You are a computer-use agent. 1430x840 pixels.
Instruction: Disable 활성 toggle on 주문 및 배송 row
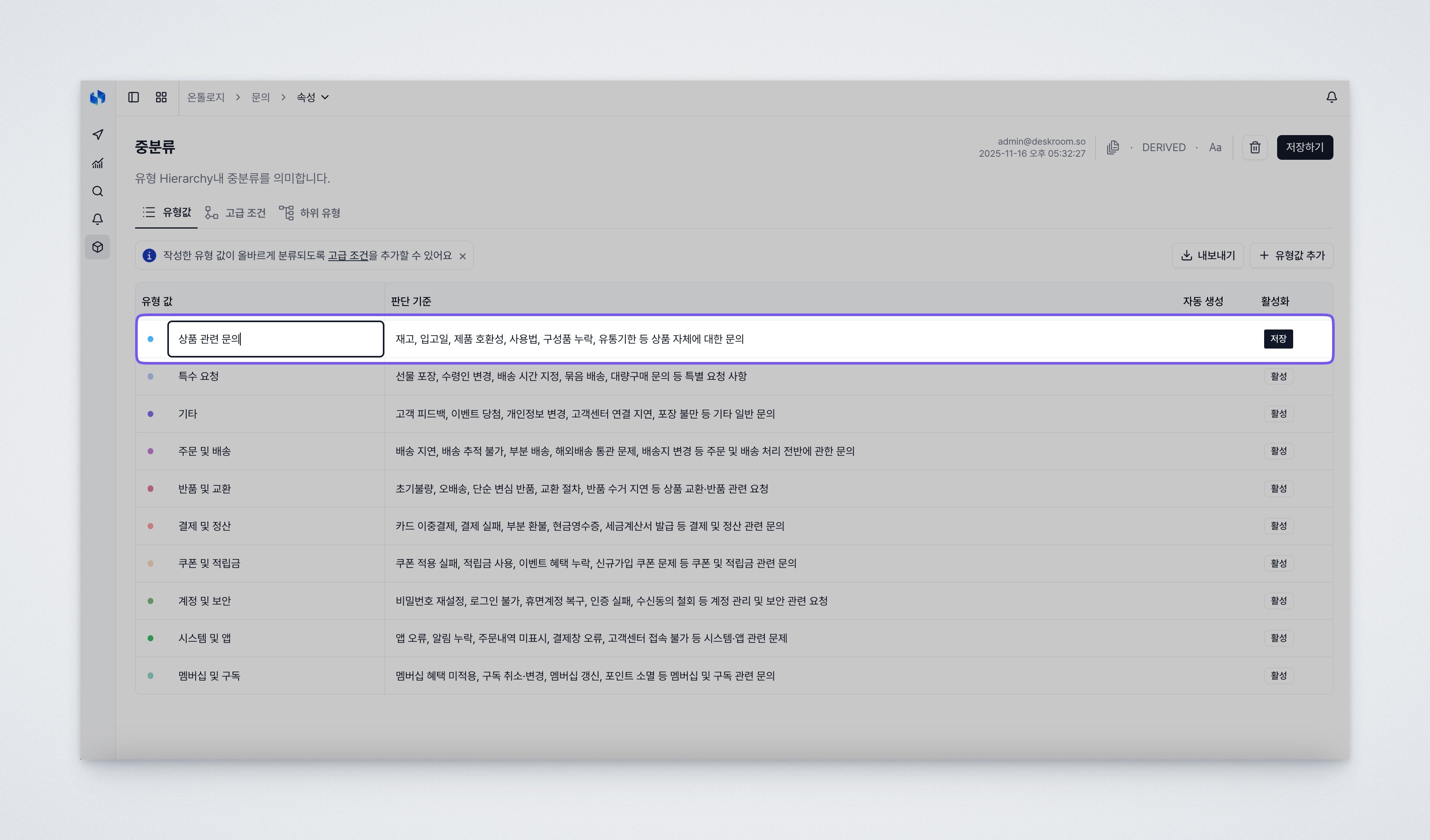point(1278,451)
